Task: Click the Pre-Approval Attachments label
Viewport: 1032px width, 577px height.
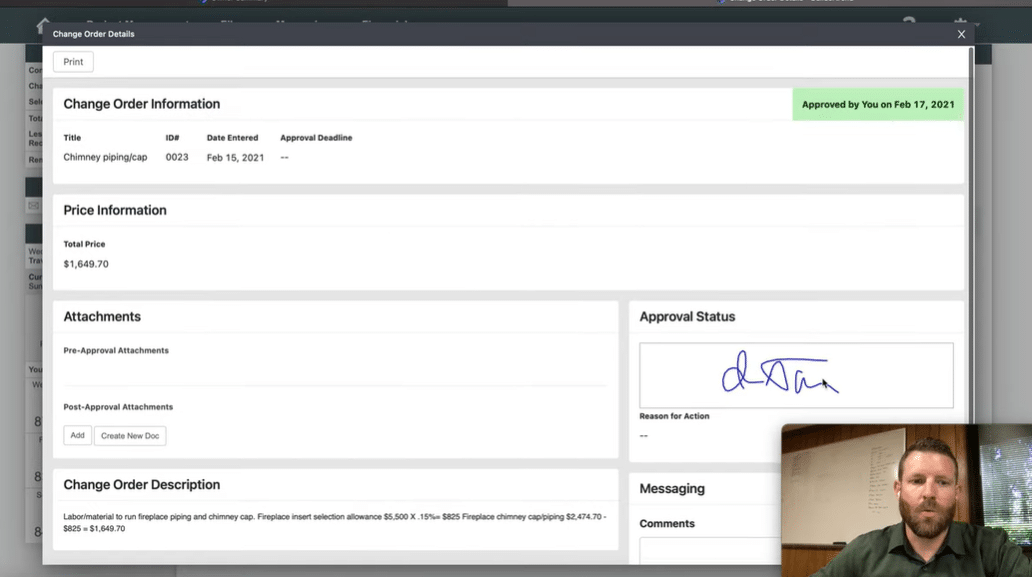Action: coord(116,351)
